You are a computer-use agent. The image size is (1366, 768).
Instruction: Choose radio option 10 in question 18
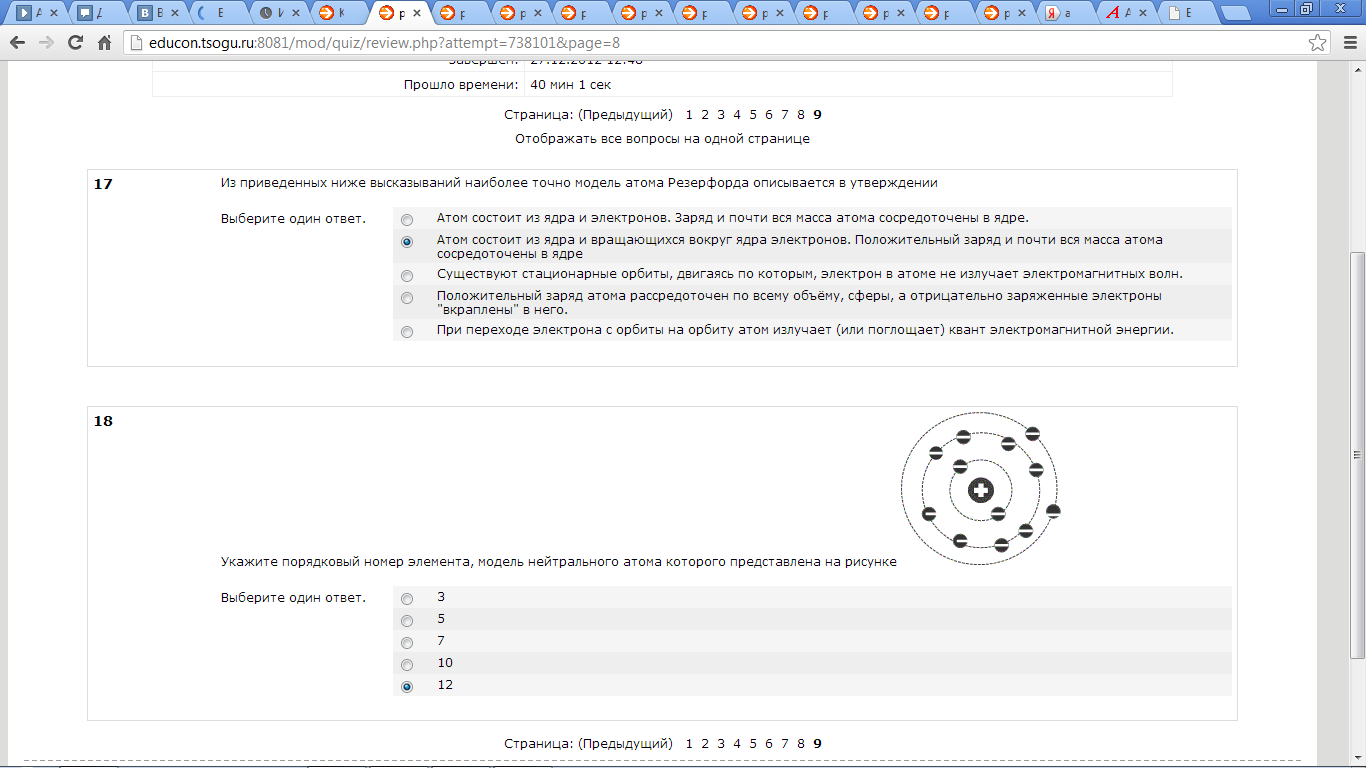(406, 664)
